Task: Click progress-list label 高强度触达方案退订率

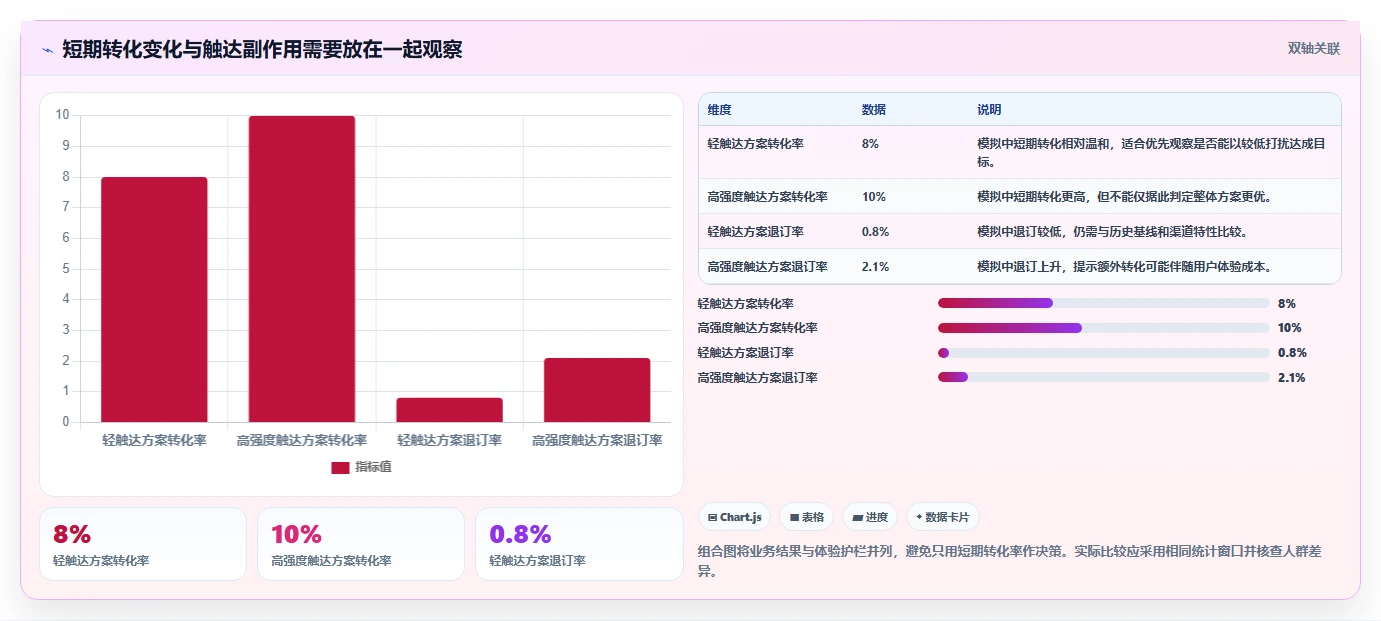Action: [758, 377]
